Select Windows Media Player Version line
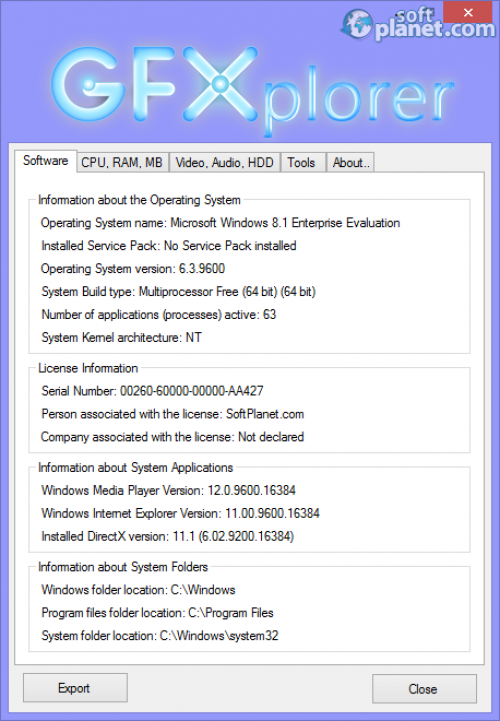Screen dimensions: 500x721 pyautogui.click(x=168, y=491)
